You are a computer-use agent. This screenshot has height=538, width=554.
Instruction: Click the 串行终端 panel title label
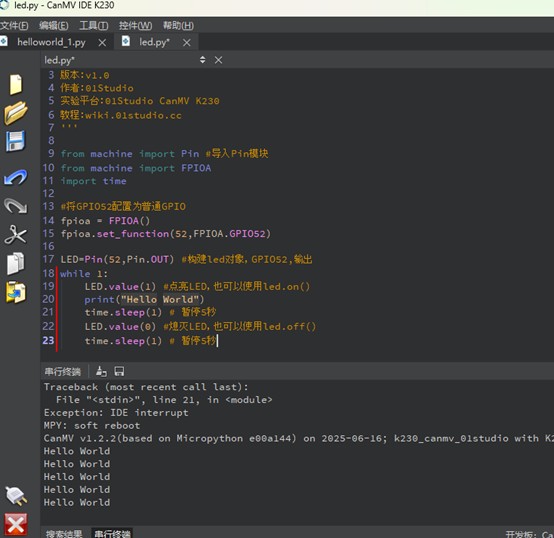63,372
